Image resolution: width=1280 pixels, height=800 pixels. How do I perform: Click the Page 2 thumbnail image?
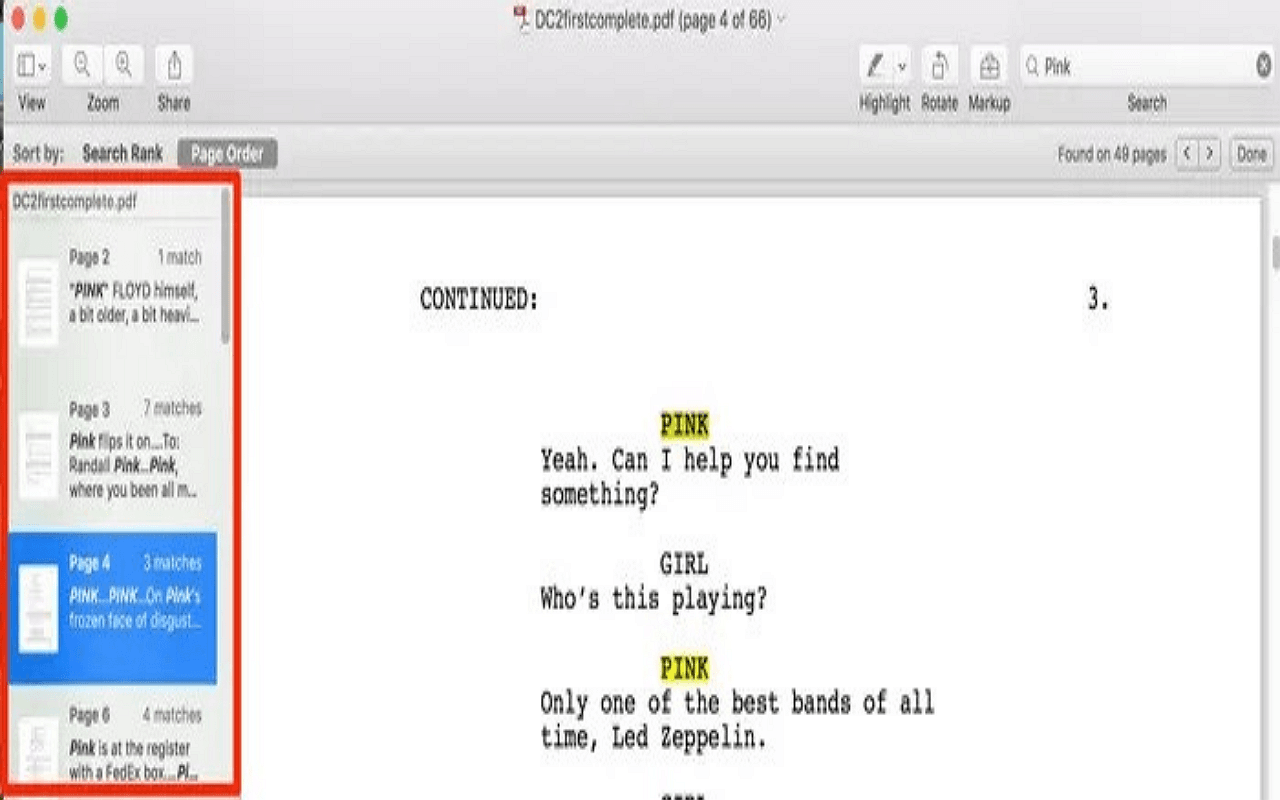click(x=39, y=302)
